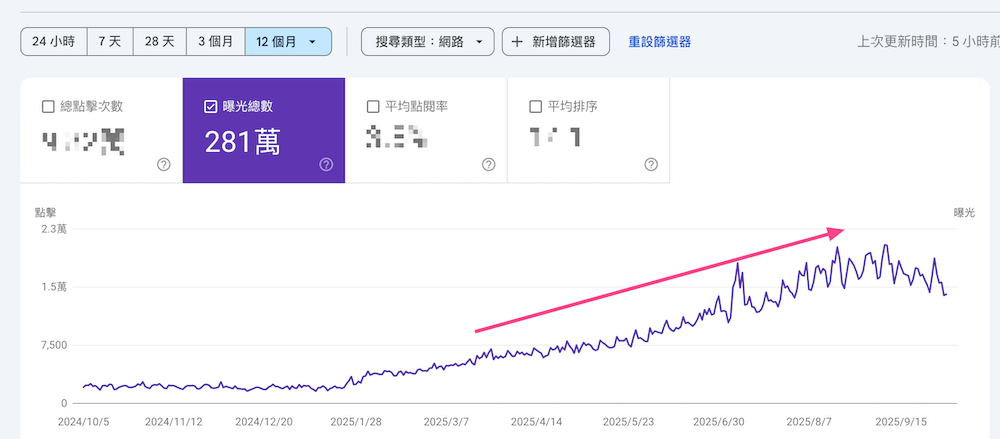1000x439 pixels.
Task: Choose the 28 天 time range
Action: pyautogui.click(x=159, y=42)
